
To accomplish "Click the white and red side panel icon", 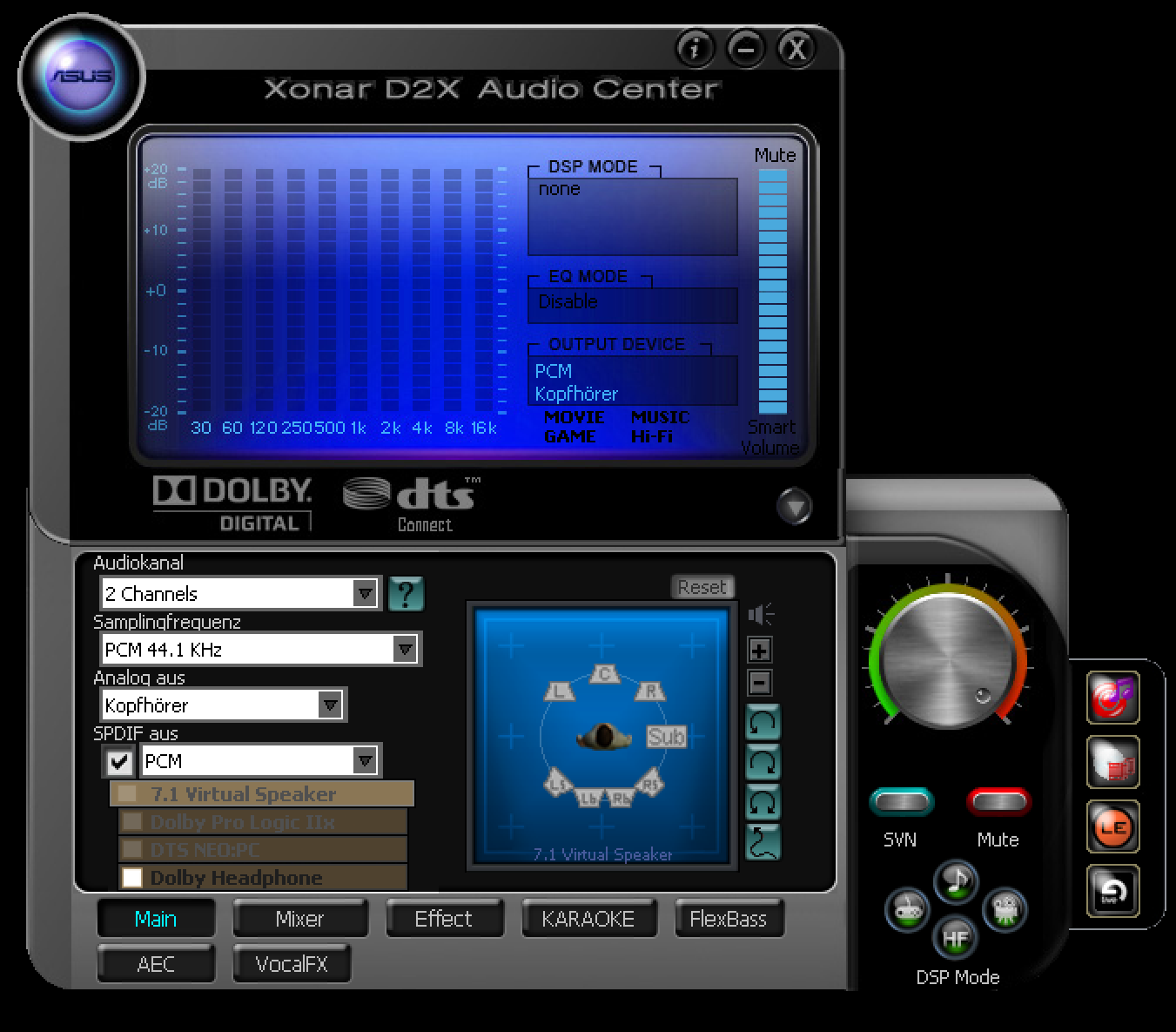I will [x=1113, y=762].
